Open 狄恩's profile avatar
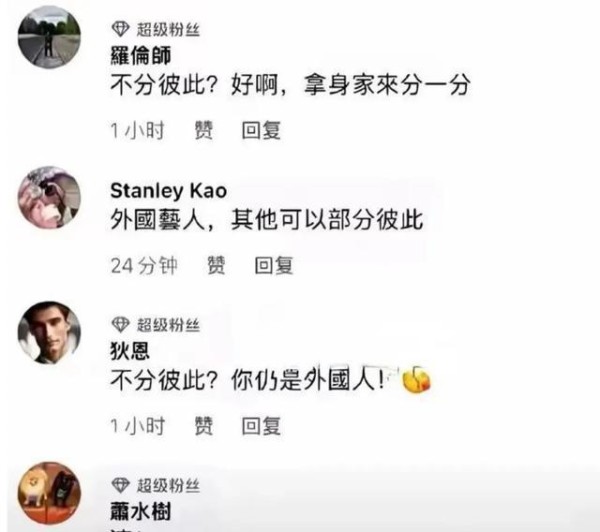Viewport: 600px width, 532px height. click(49, 332)
